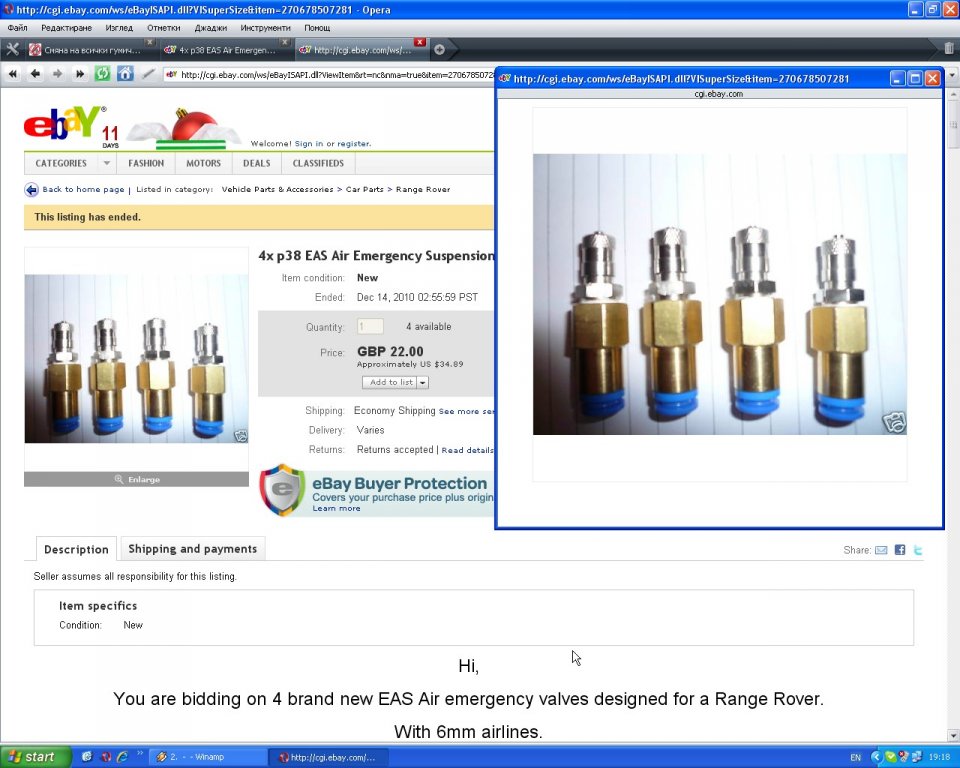Open the Opera quick launch icon
The image size is (960, 768).
(x=105, y=757)
